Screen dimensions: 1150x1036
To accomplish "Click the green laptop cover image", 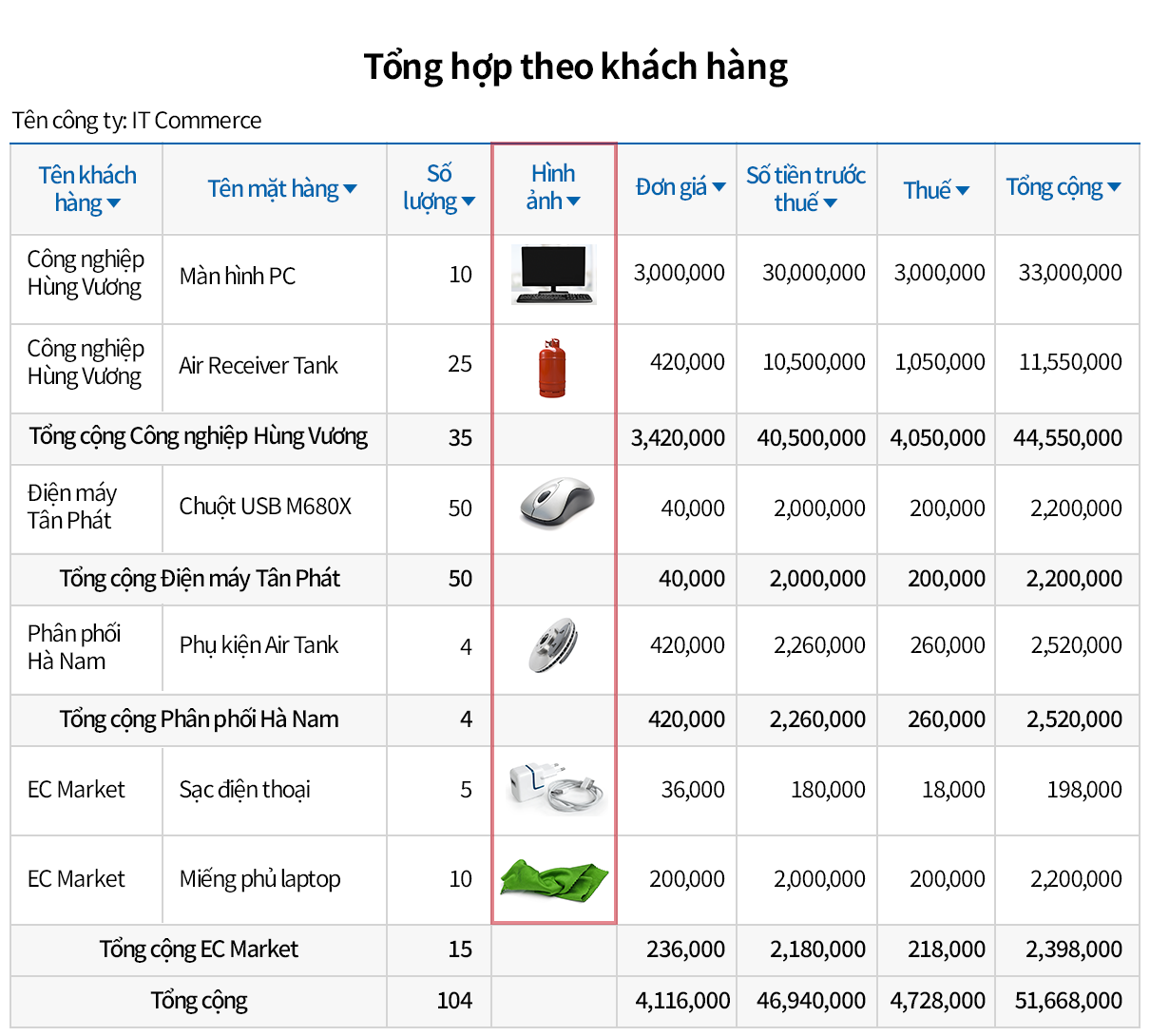I will [554, 878].
